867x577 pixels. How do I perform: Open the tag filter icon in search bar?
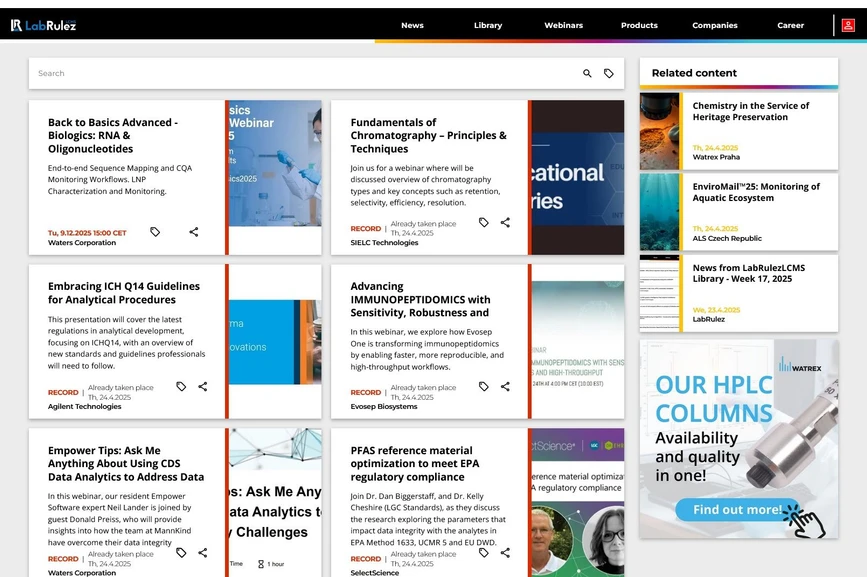click(608, 73)
